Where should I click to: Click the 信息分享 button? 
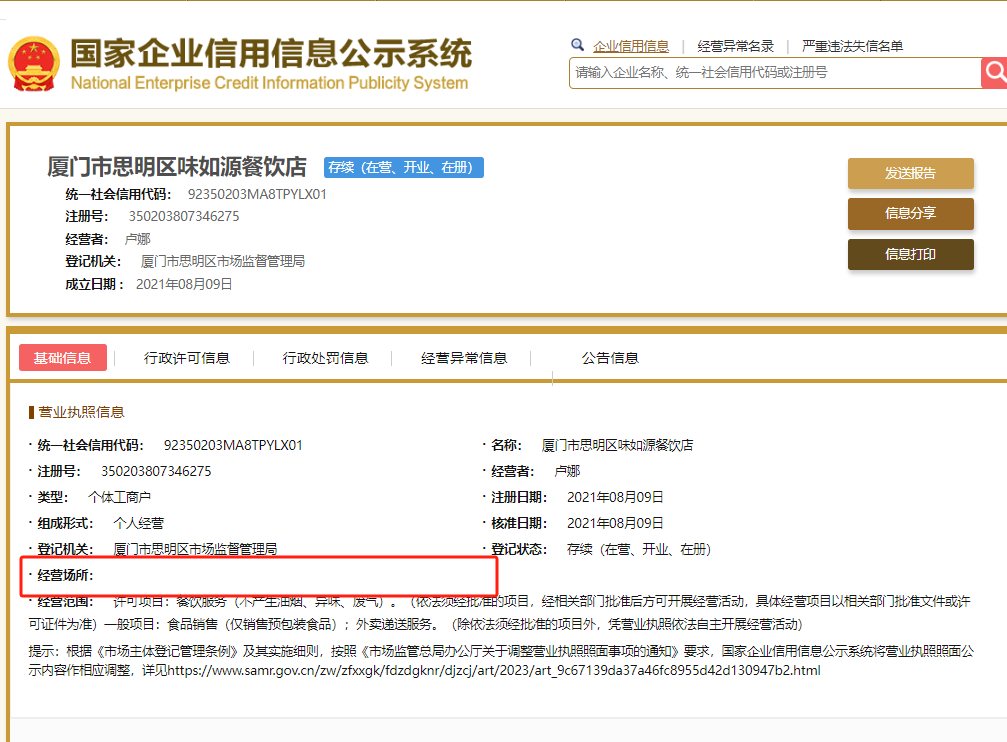911,213
